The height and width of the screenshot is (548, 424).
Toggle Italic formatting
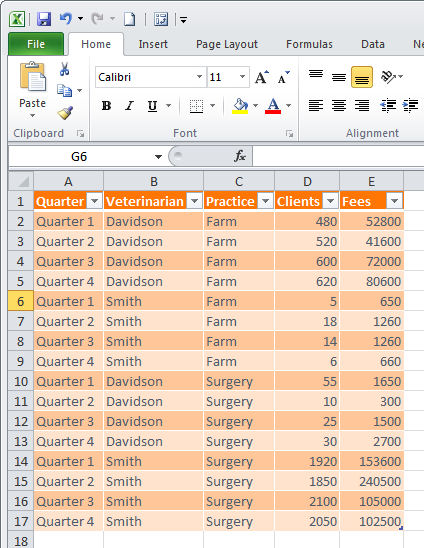[x=129, y=106]
